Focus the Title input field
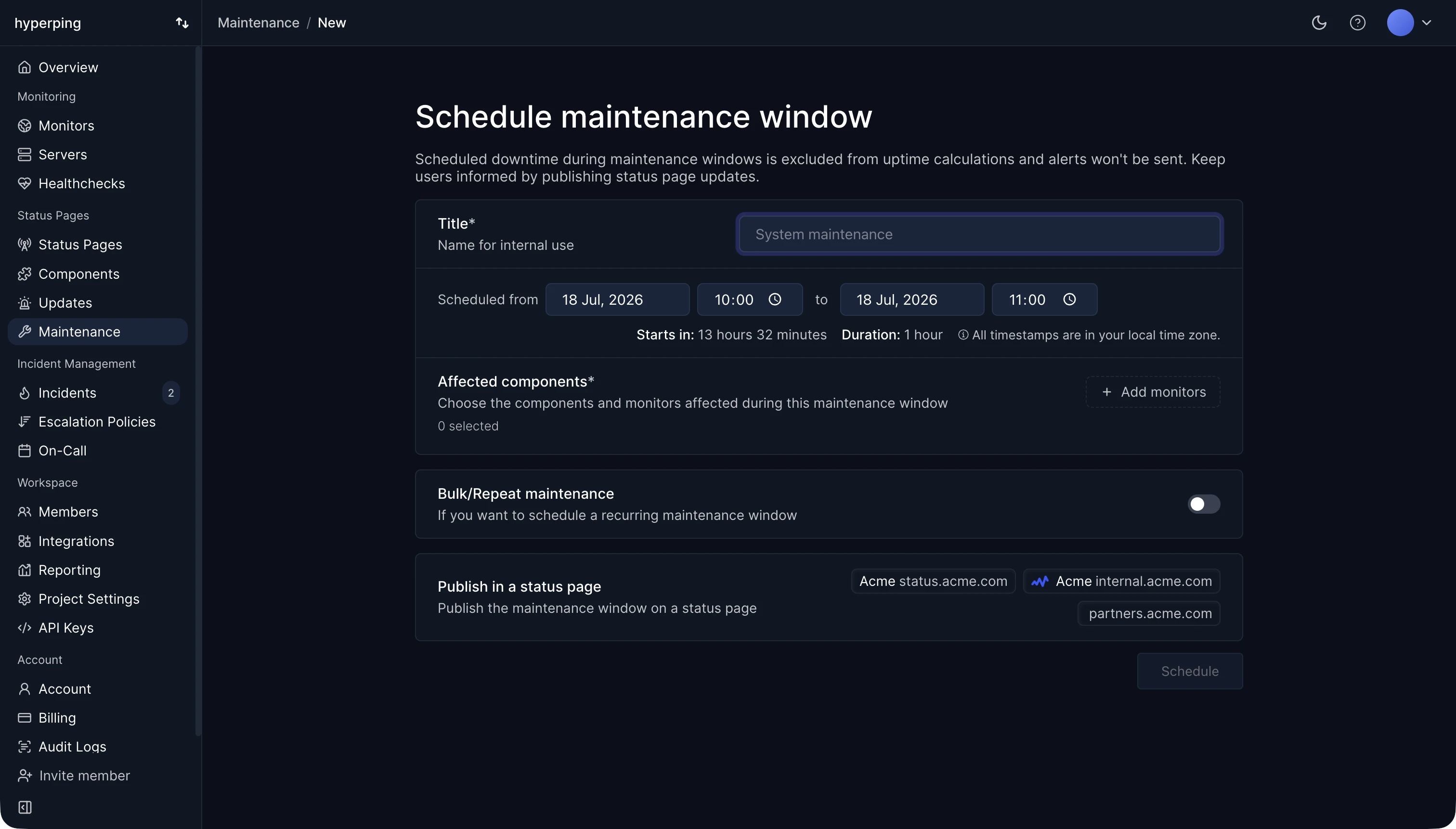 click(x=979, y=234)
